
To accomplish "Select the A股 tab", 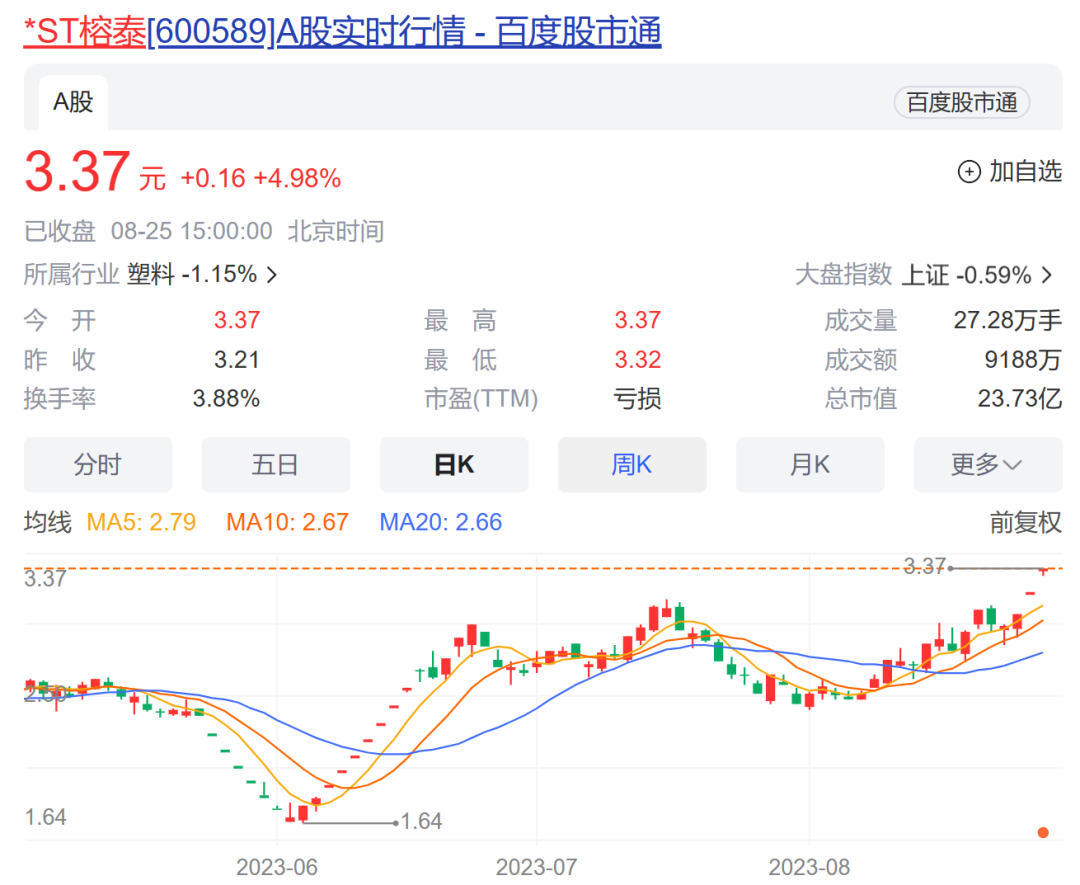I will pos(73,102).
